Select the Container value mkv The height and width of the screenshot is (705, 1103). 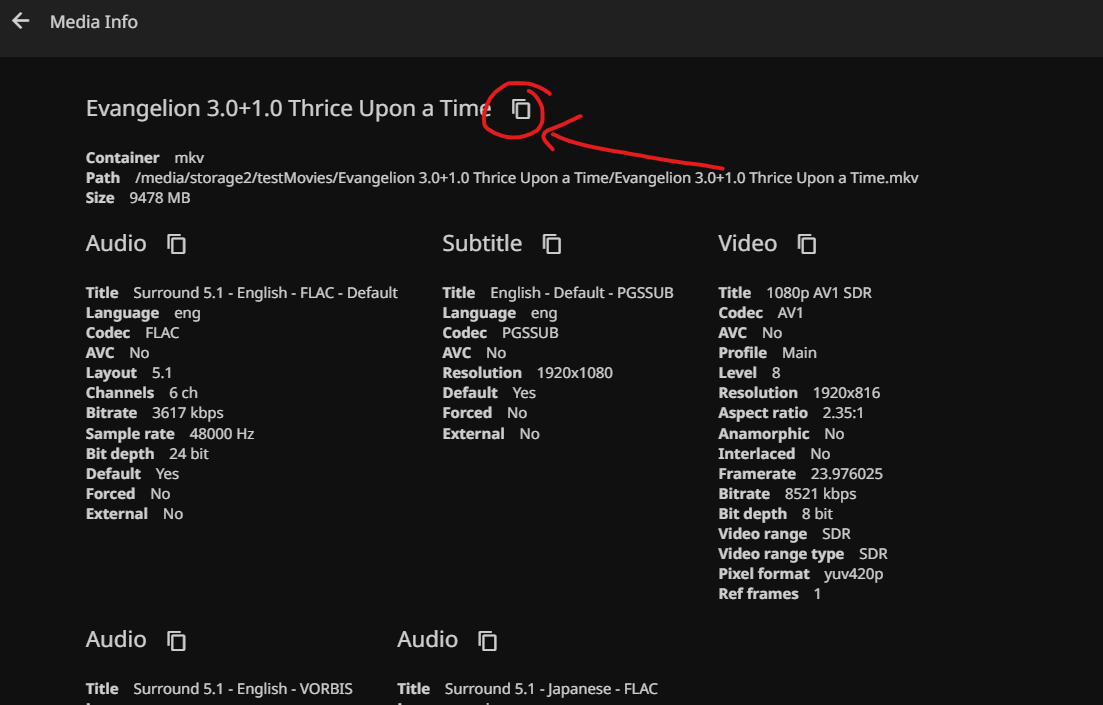point(189,158)
